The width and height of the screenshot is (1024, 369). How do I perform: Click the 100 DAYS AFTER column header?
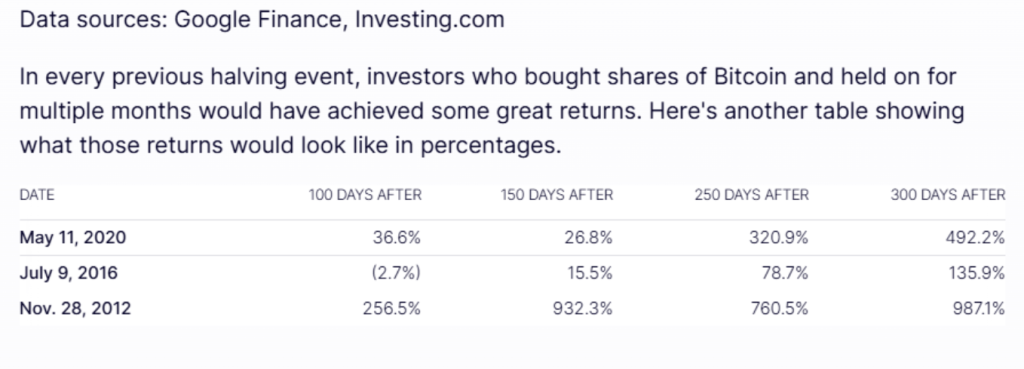coord(365,195)
